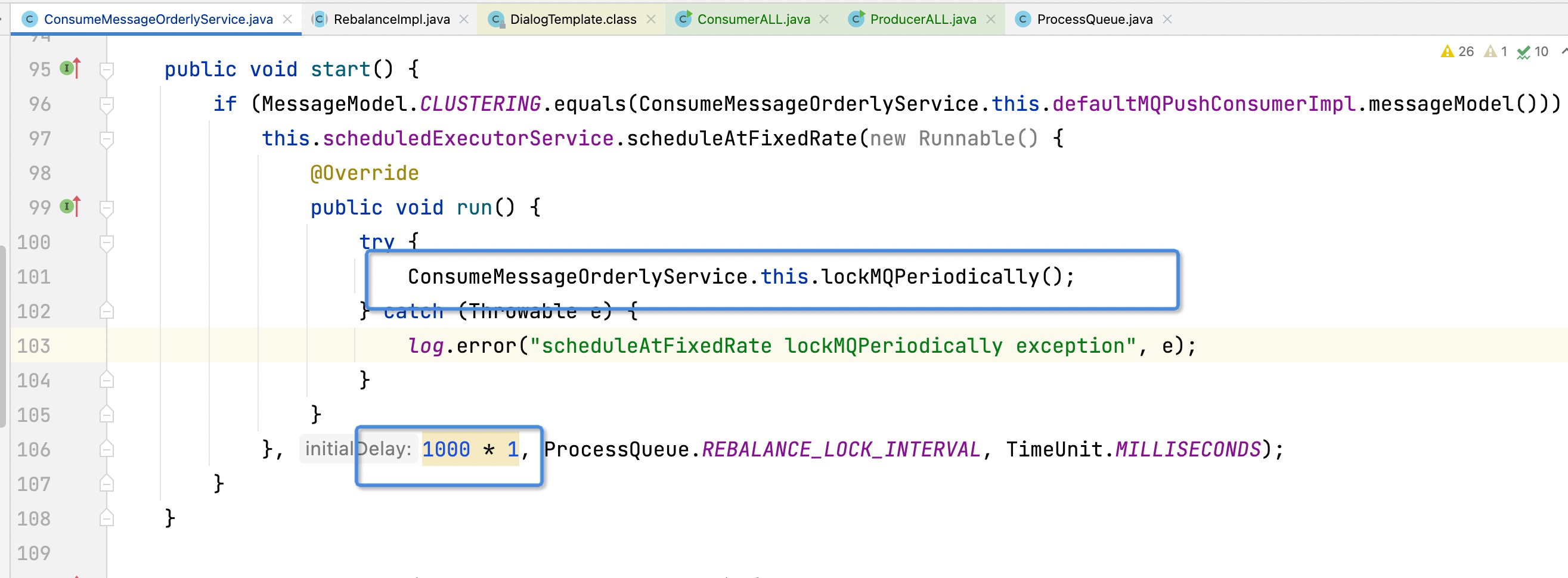1568x578 pixels.
Task: Click new Runnable() on line 97
Action: tap(954, 139)
